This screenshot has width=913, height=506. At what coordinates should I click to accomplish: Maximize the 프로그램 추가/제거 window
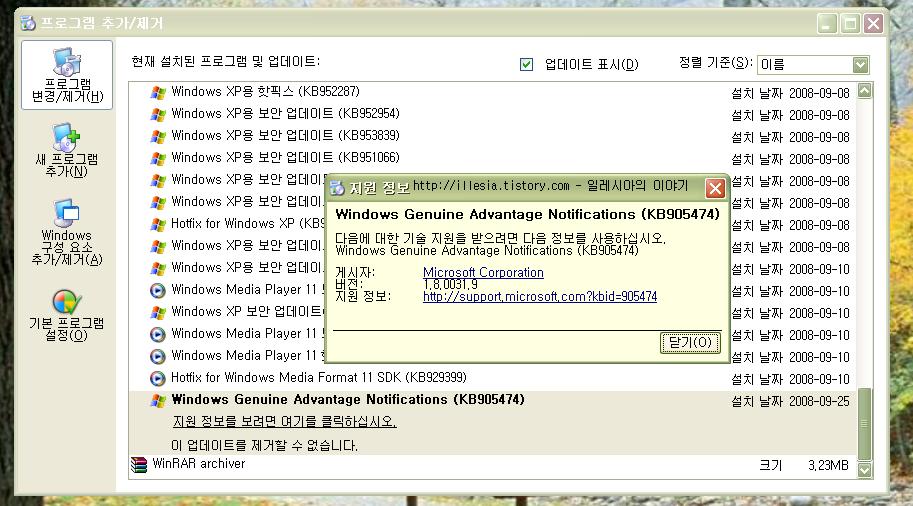[850, 24]
